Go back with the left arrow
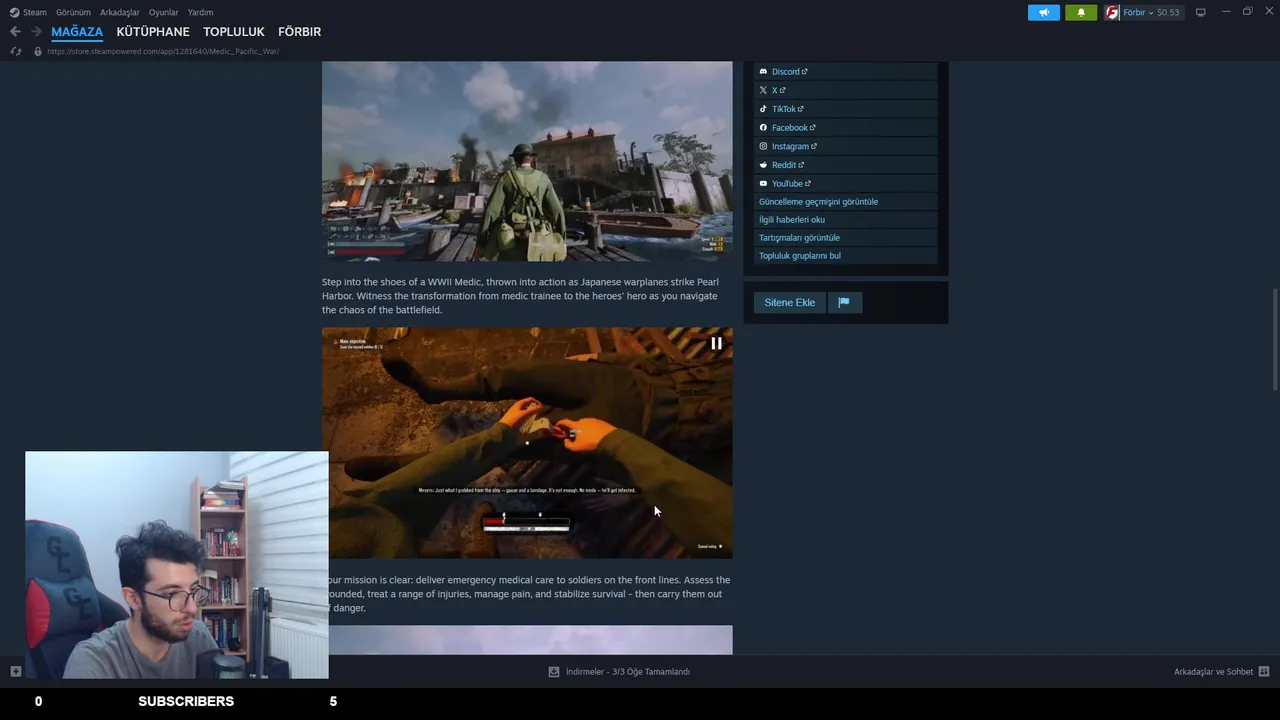This screenshot has height=720, width=1280. [15, 32]
